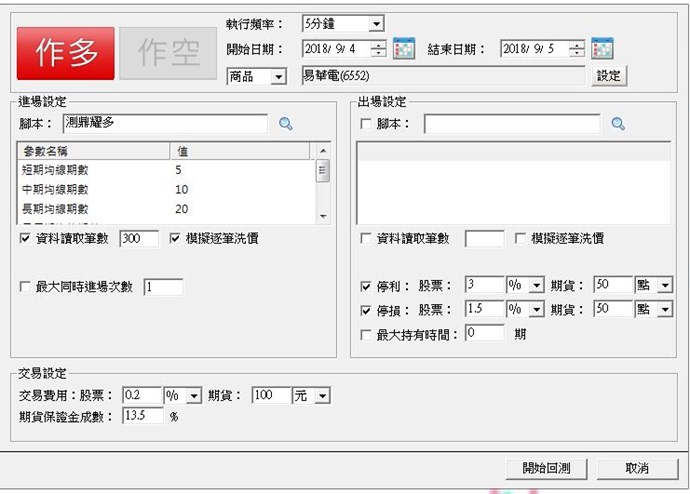The height and width of the screenshot is (494, 690).
Task: Click the 設定 button beside product field
Action: coord(609,76)
